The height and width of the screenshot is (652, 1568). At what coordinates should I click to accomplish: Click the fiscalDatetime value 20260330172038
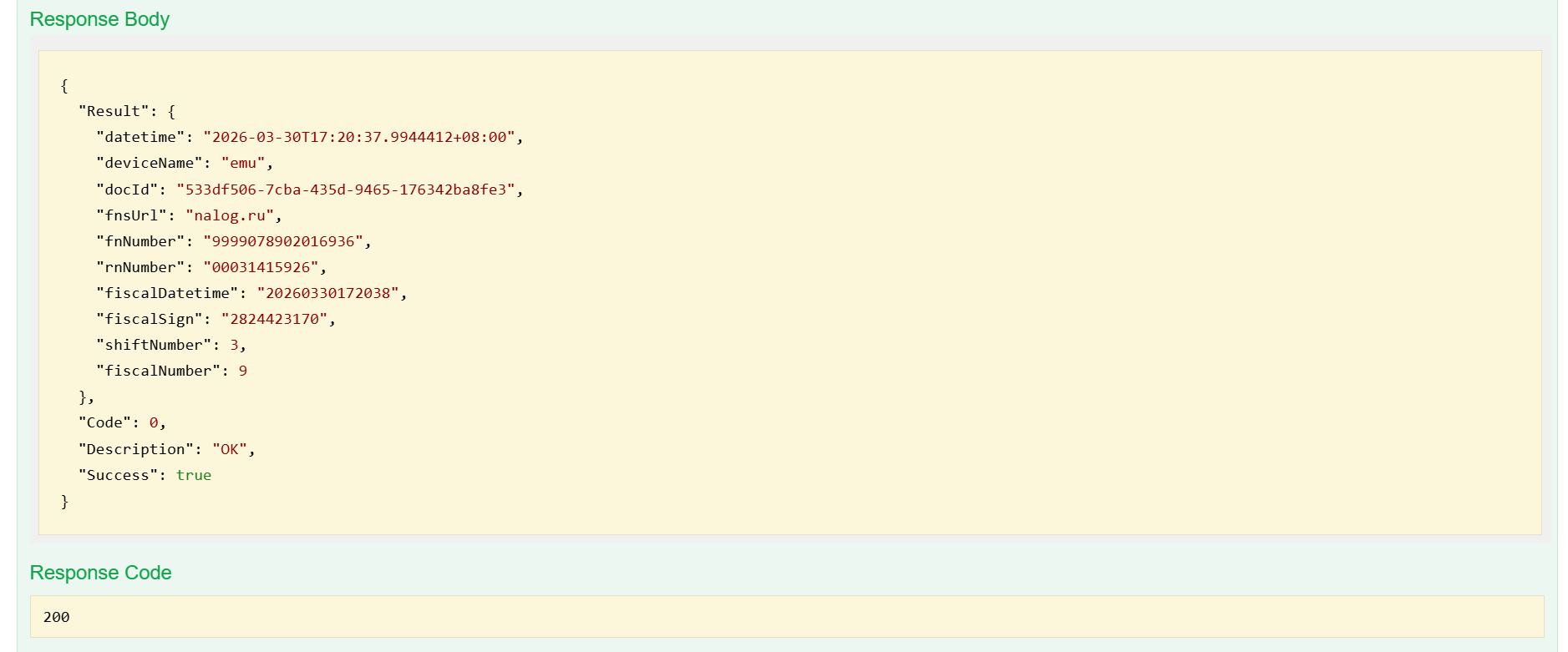tap(328, 293)
